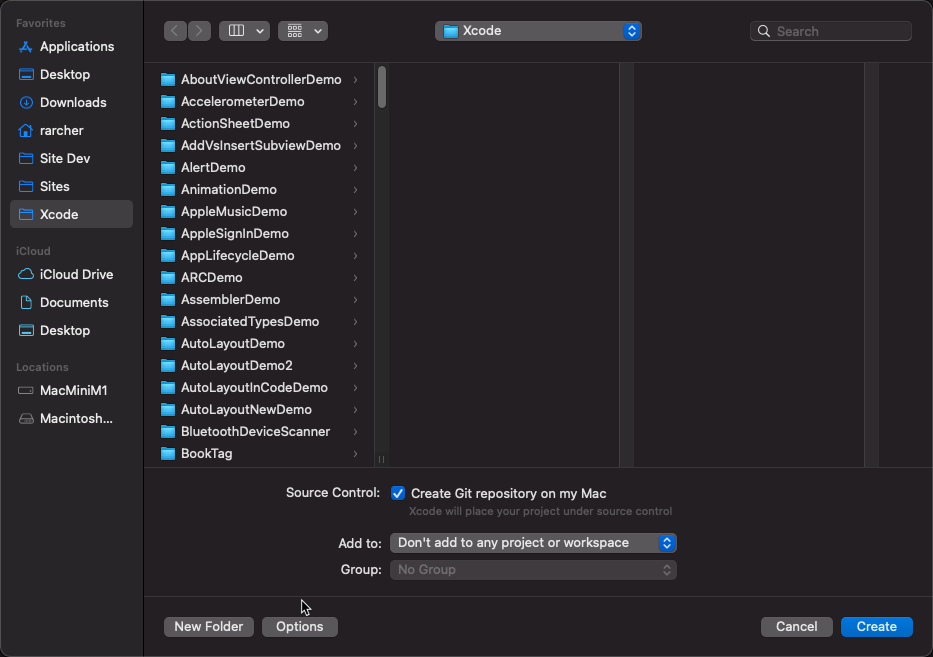Click the Desktop icon under Favorites
The height and width of the screenshot is (657, 933).
(x=26, y=74)
